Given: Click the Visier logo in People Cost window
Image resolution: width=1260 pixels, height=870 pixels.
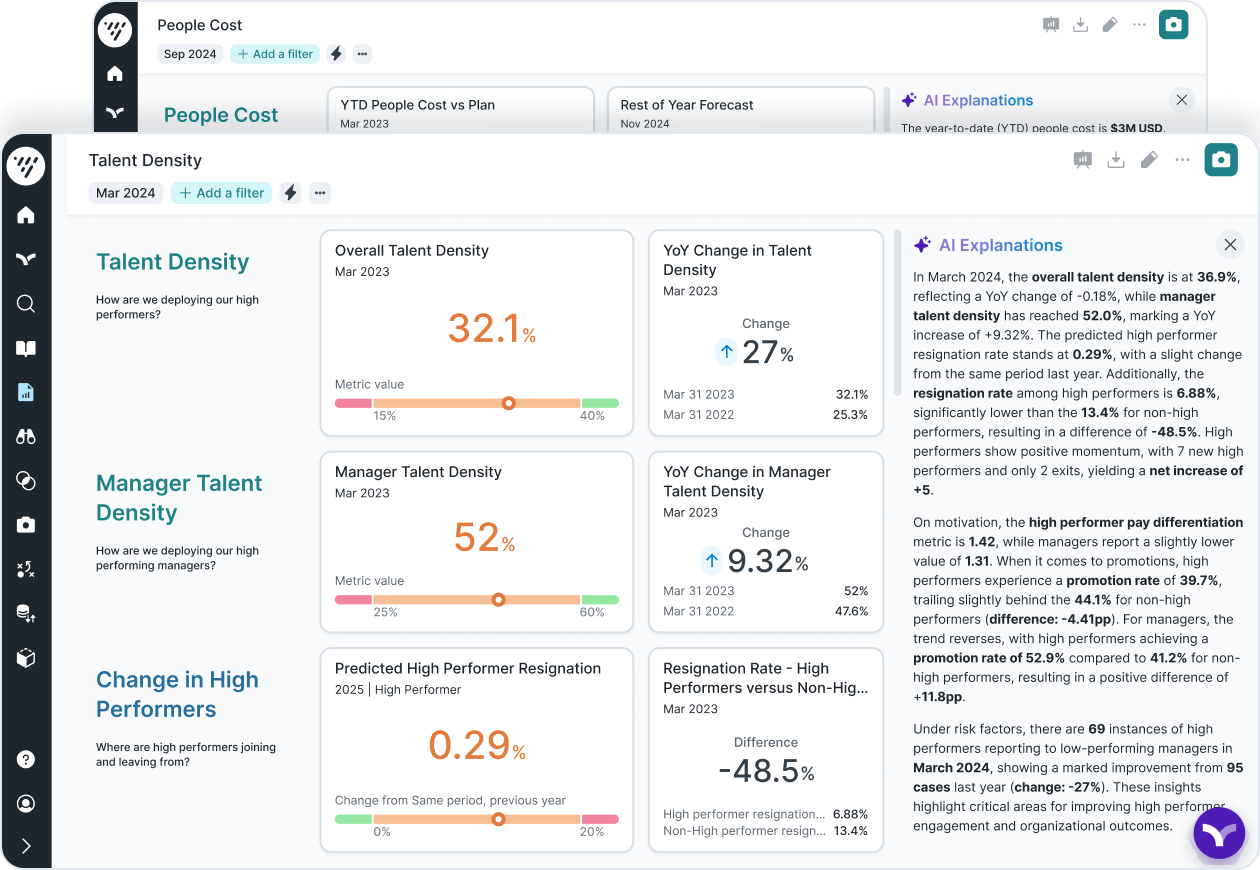Looking at the screenshot, I should coord(115,30).
